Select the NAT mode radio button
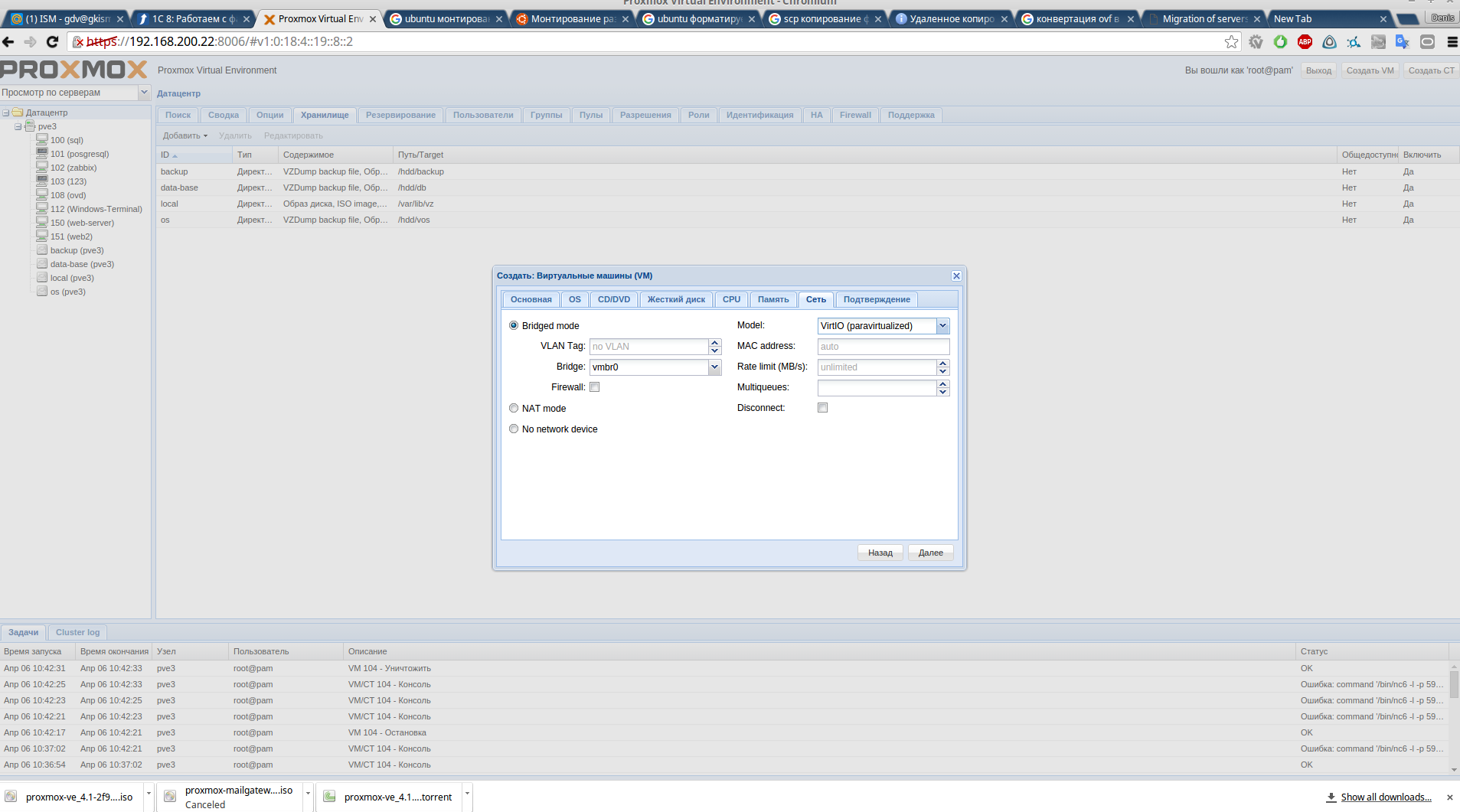 pos(514,409)
